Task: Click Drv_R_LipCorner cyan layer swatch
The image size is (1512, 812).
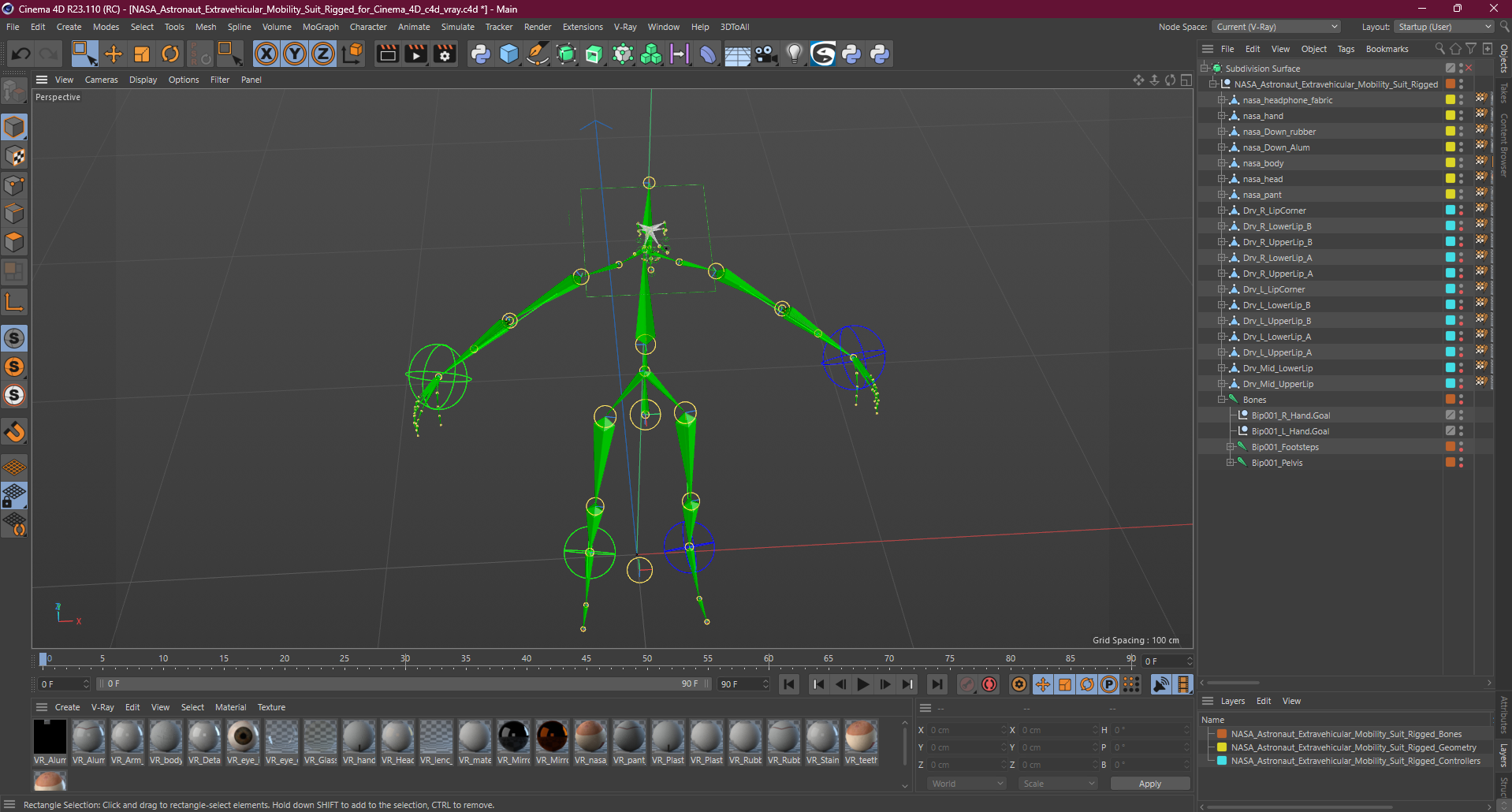Action: tap(1450, 210)
